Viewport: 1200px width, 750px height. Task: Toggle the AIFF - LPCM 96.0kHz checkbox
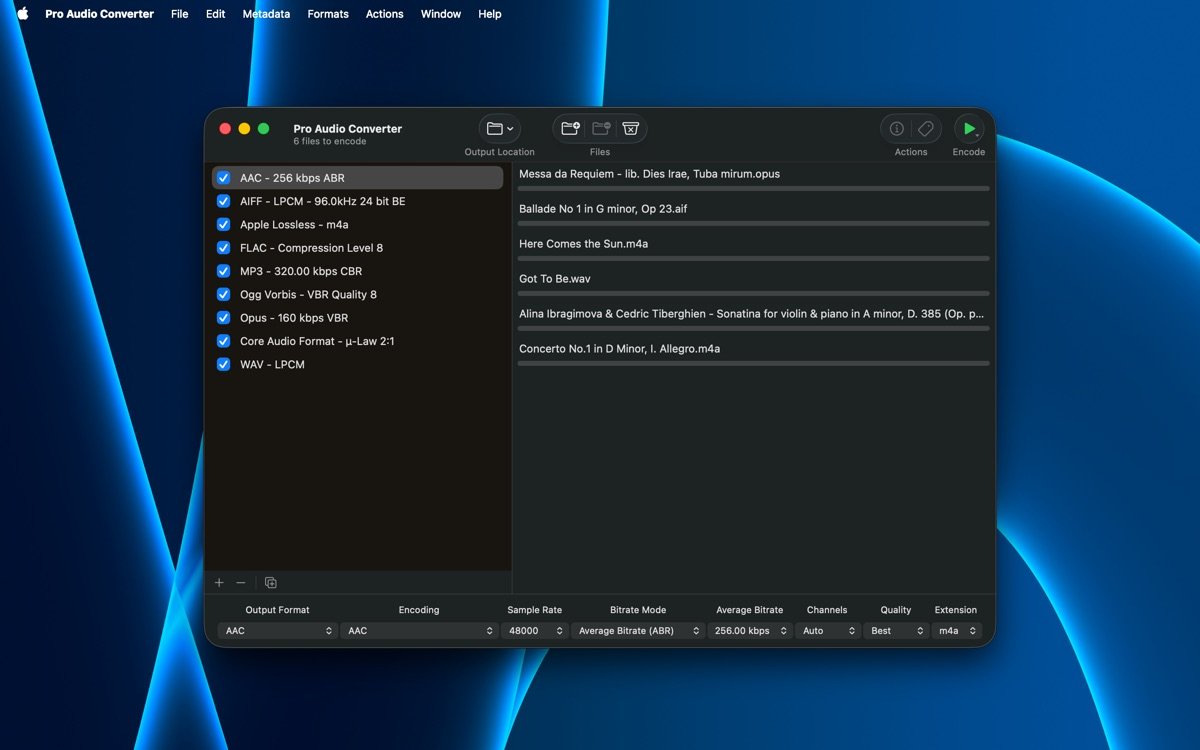tap(224, 201)
